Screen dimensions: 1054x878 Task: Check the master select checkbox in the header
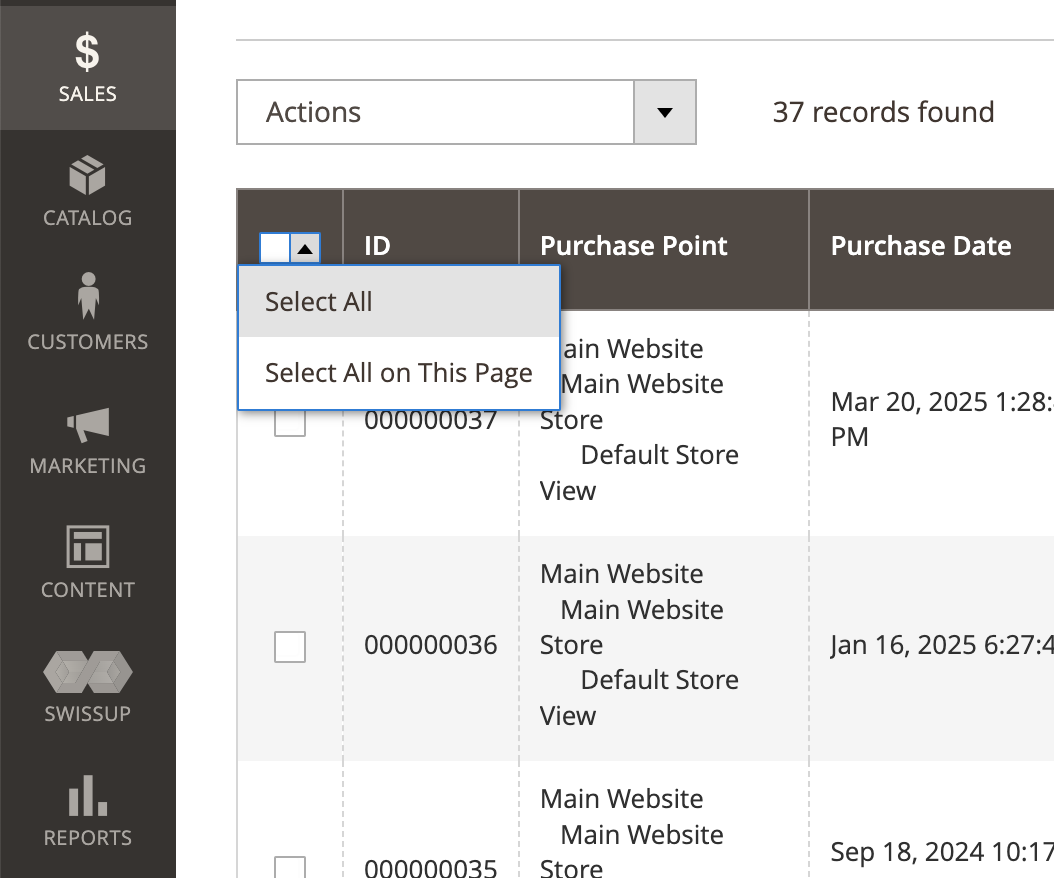tap(276, 247)
